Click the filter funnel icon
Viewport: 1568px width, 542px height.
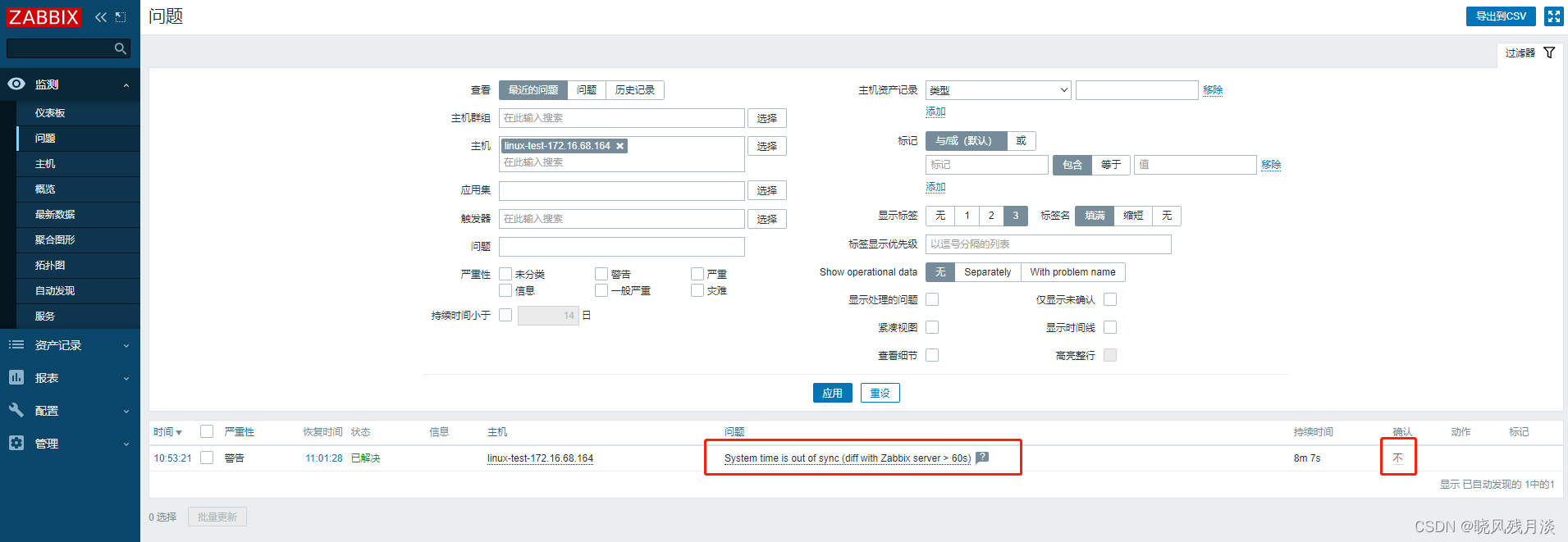pyautogui.click(x=1549, y=52)
